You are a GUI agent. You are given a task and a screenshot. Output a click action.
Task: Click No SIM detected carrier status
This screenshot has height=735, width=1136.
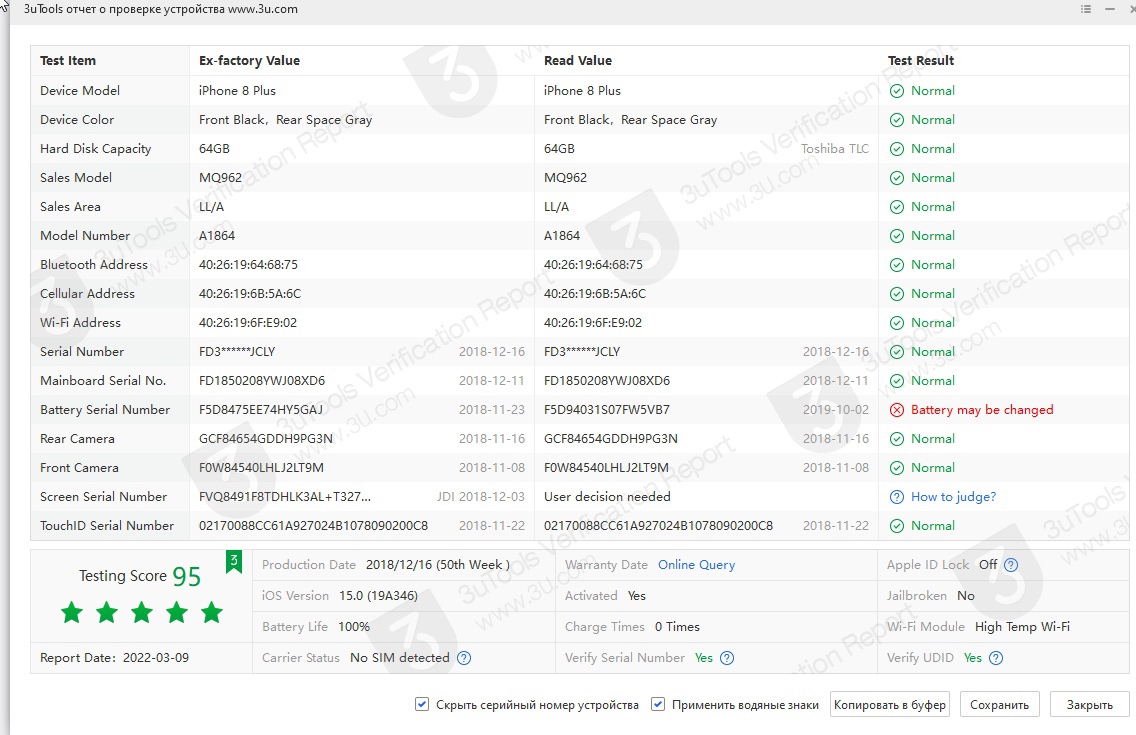400,658
